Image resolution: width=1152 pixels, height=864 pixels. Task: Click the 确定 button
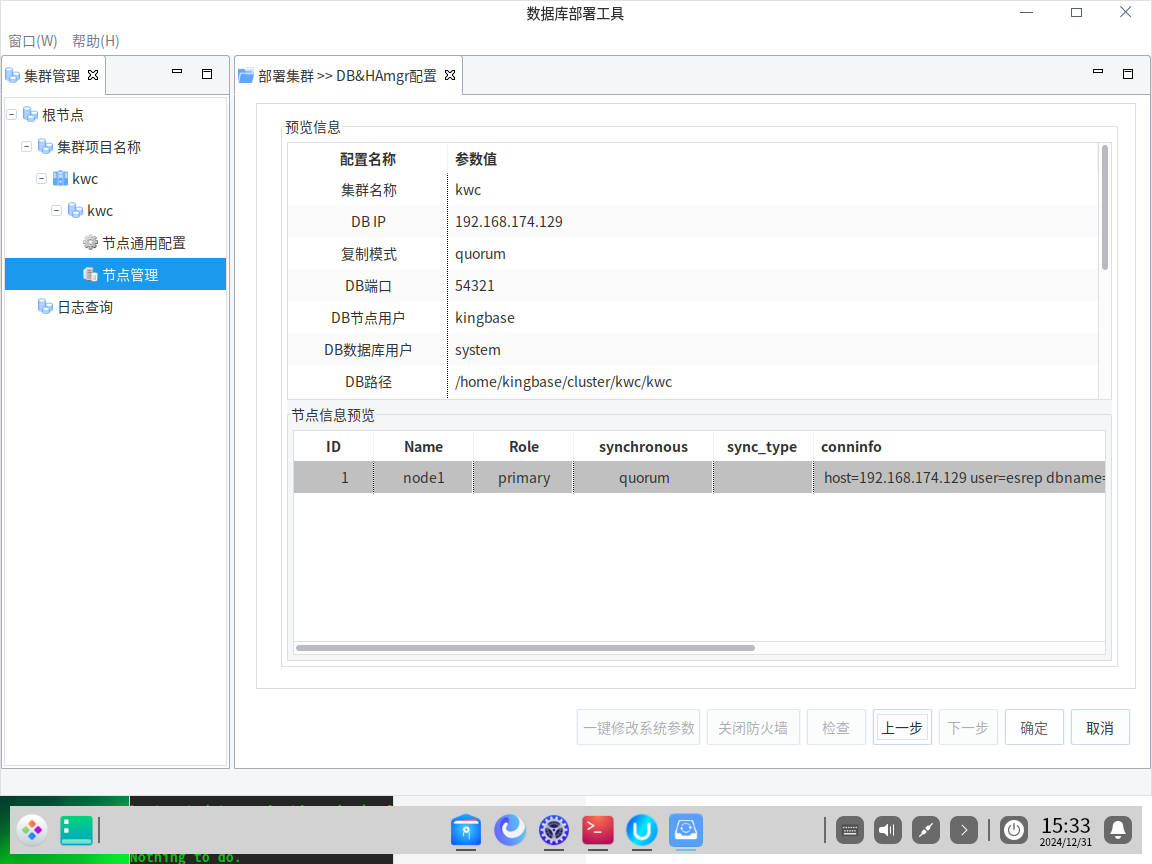click(x=1034, y=728)
